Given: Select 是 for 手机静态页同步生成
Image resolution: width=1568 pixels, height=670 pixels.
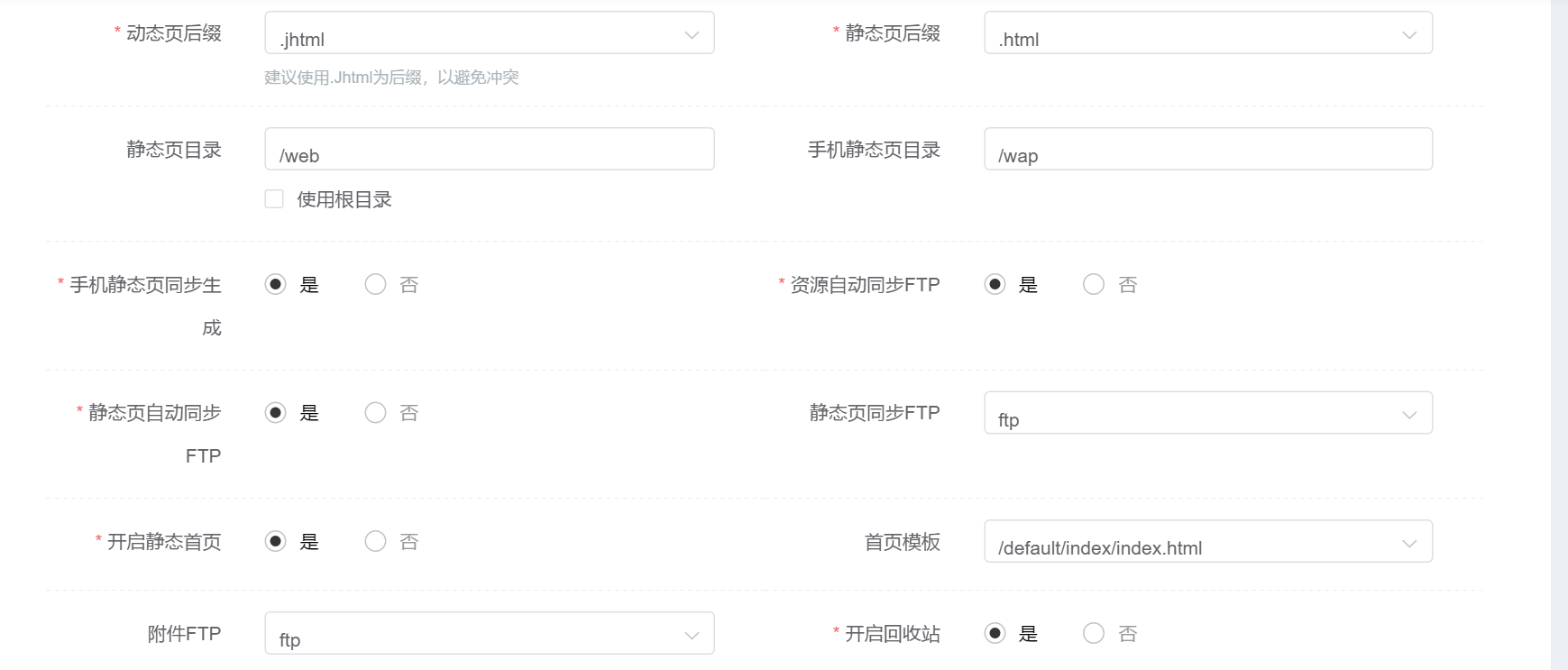Looking at the screenshot, I should coord(276,285).
